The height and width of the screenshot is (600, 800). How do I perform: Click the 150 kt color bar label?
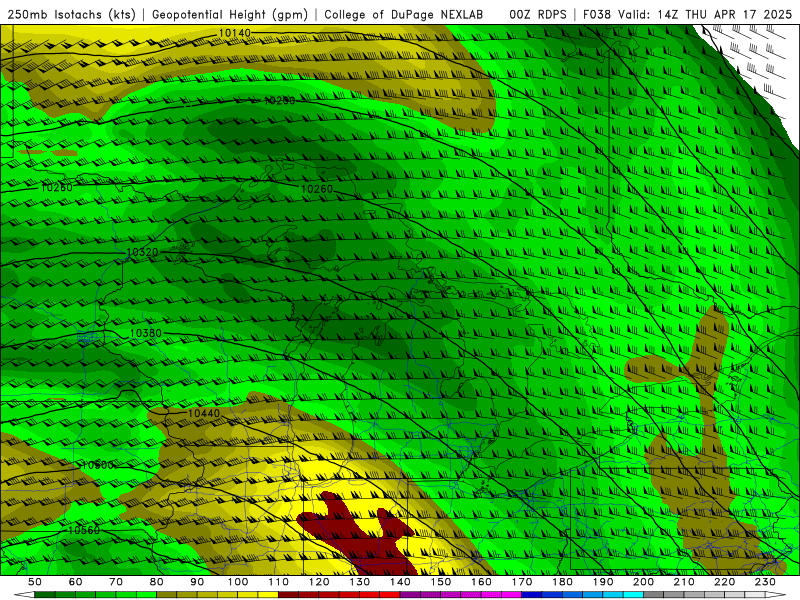[x=441, y=582]
